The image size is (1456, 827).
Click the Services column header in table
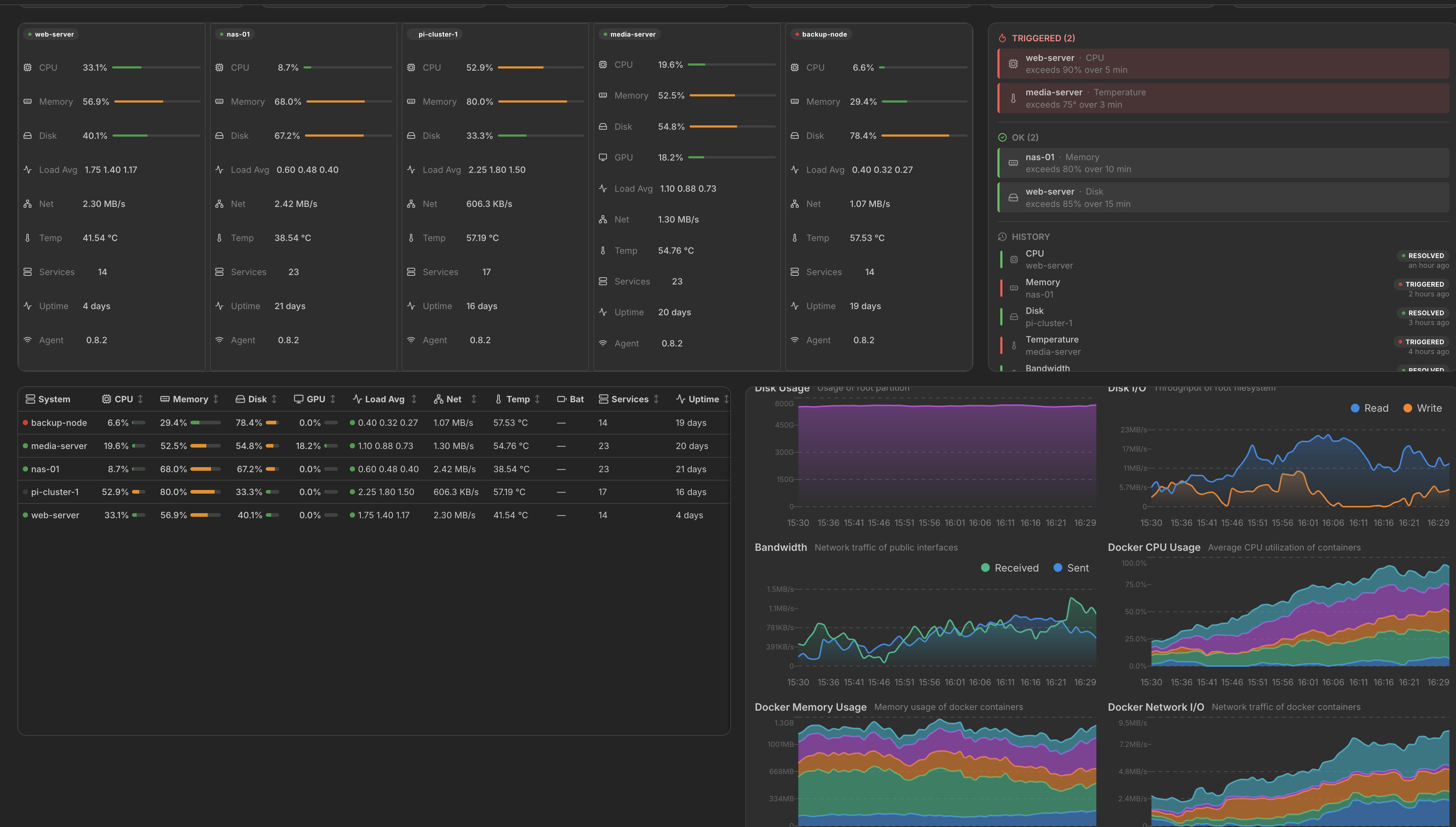pyautogui.click(x=624, y=399)
